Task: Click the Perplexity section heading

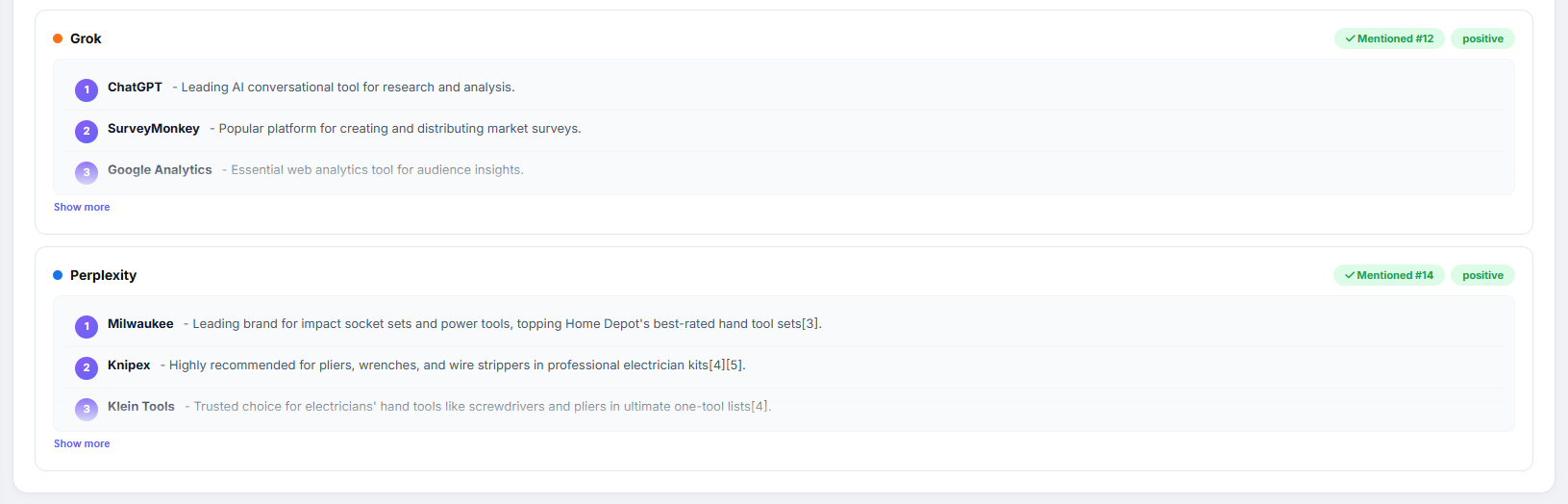Action: (x=103, y=275)
